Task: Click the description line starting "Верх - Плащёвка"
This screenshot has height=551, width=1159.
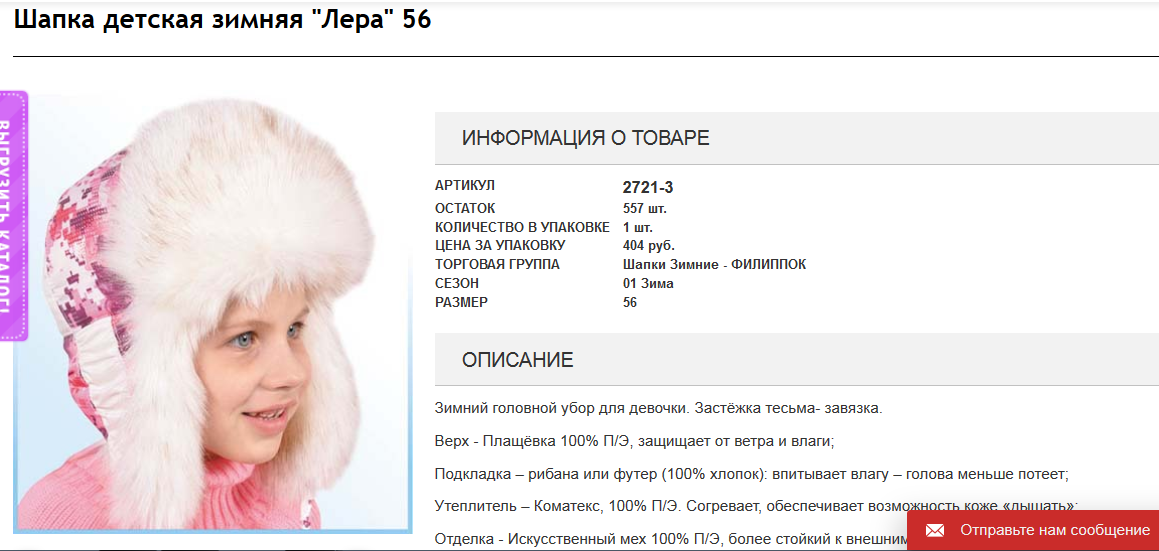Action: point(635,441)
